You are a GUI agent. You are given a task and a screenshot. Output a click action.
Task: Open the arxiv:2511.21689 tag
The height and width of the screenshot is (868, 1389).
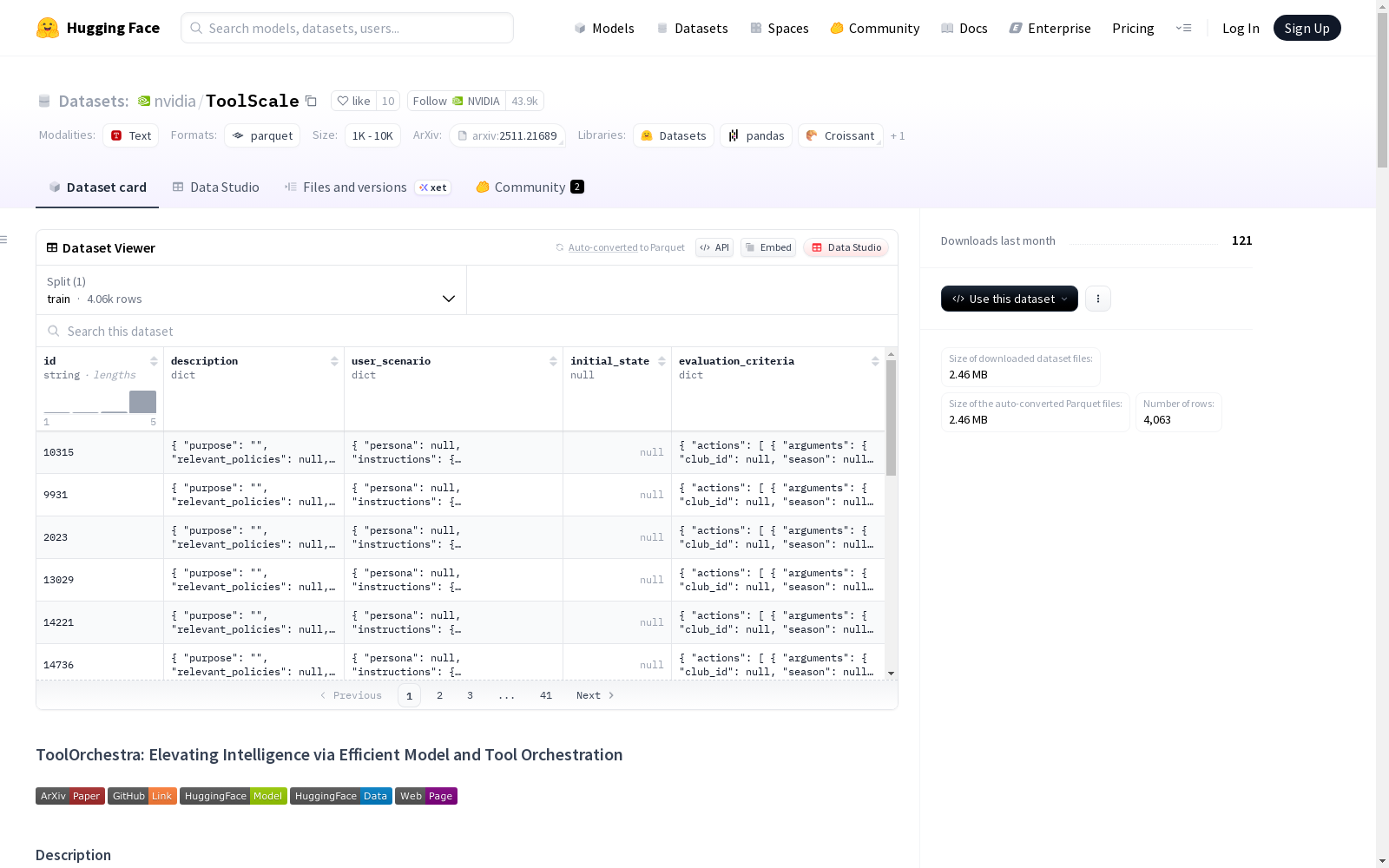click(x=508, y=135)
